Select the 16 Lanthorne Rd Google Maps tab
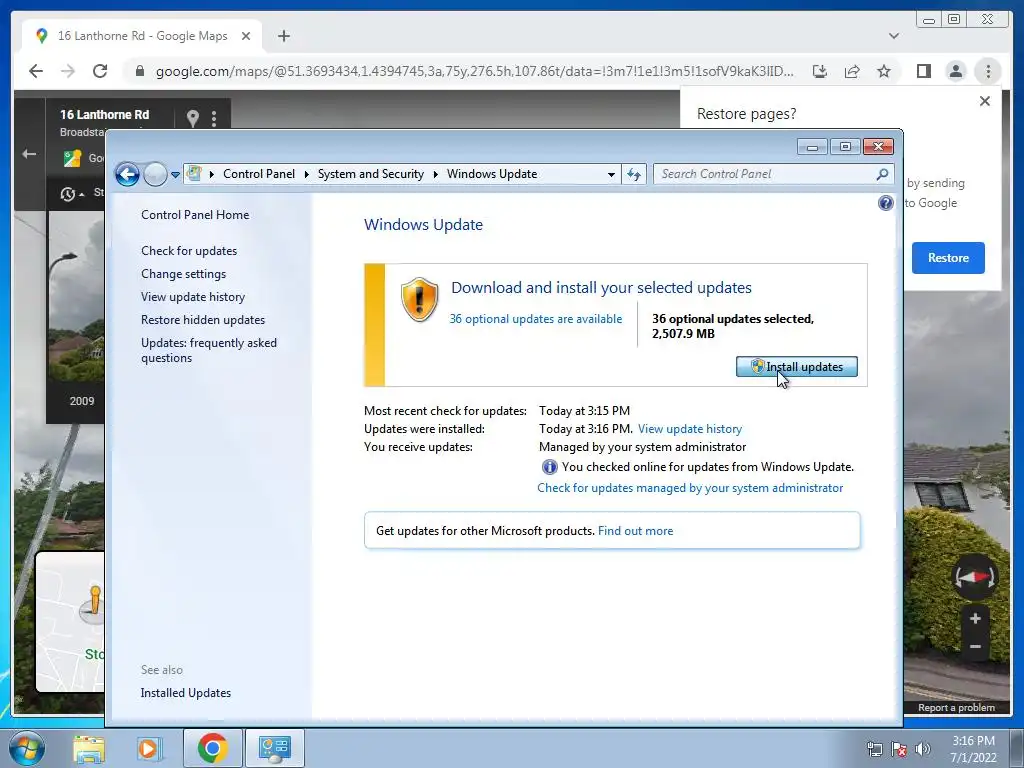 (x=142, y=36)
